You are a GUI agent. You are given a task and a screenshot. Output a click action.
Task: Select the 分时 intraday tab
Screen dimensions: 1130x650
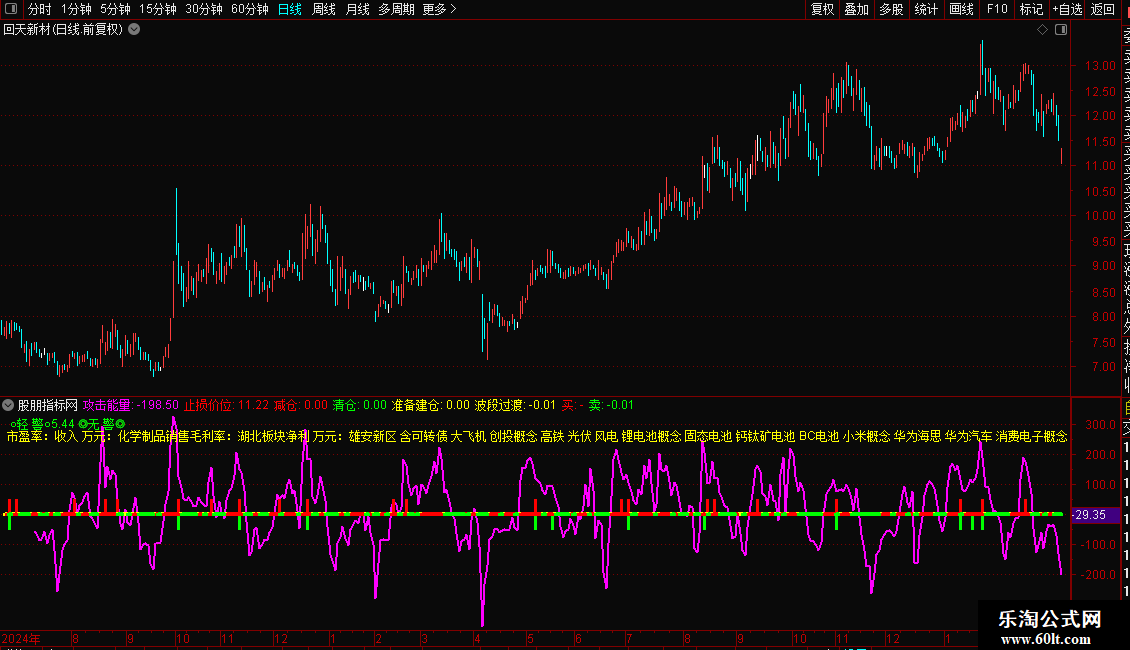tap(39, 9)
